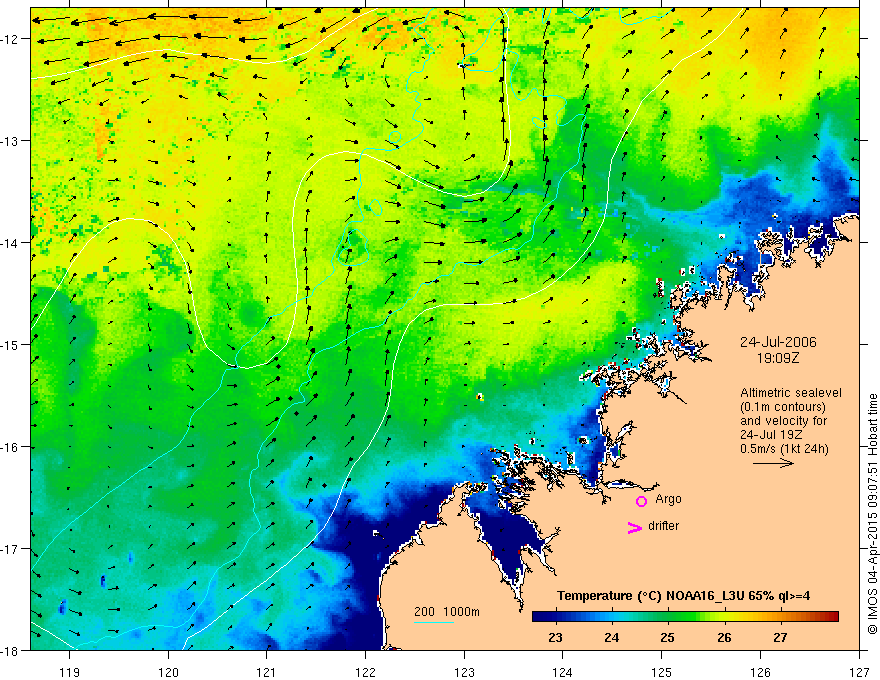Screen dimensions: 880x680
Task: Click latitude axis label -17
Action: click(10, 549)
